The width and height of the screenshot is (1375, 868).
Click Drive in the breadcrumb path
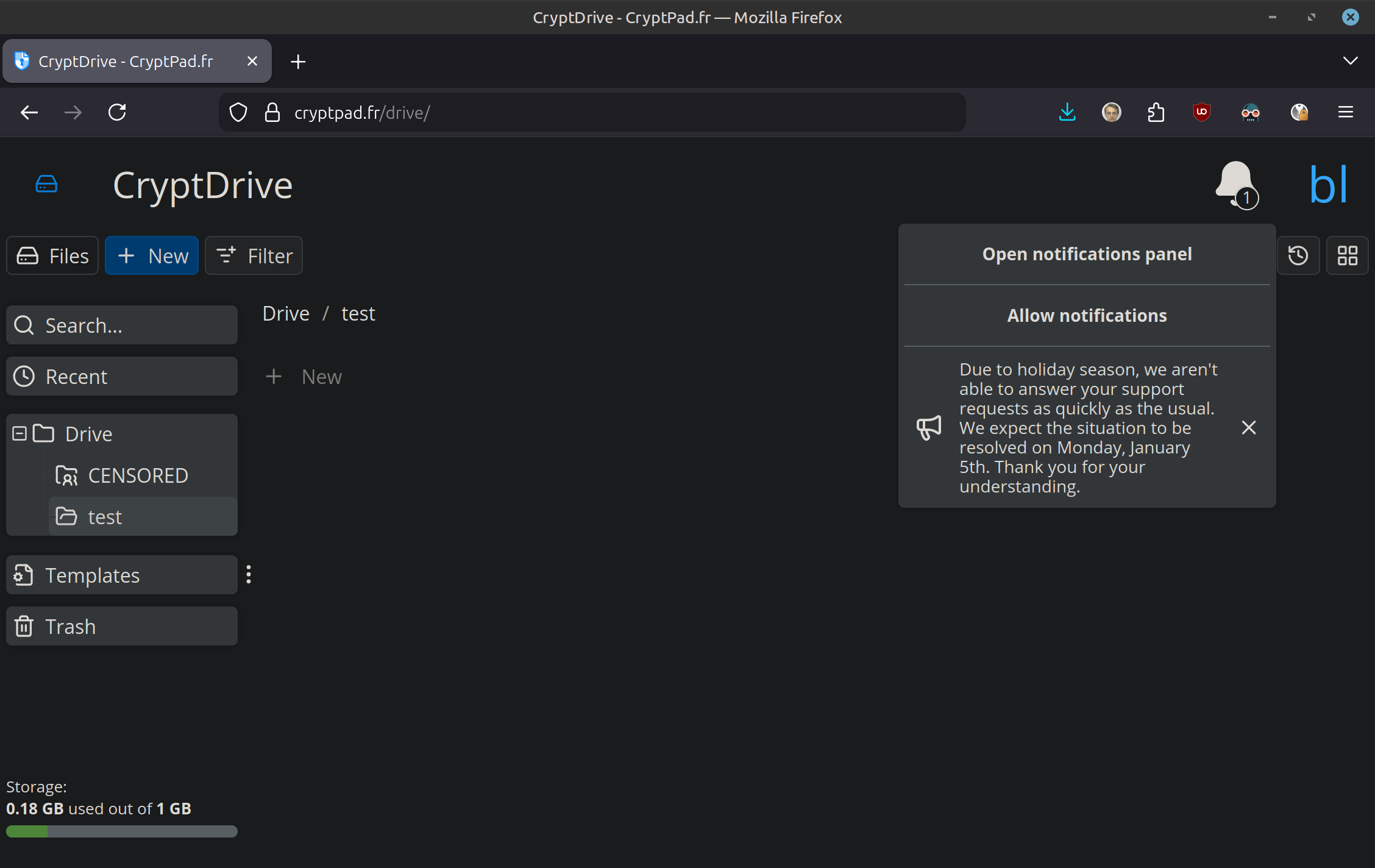(x=286, y=313)
